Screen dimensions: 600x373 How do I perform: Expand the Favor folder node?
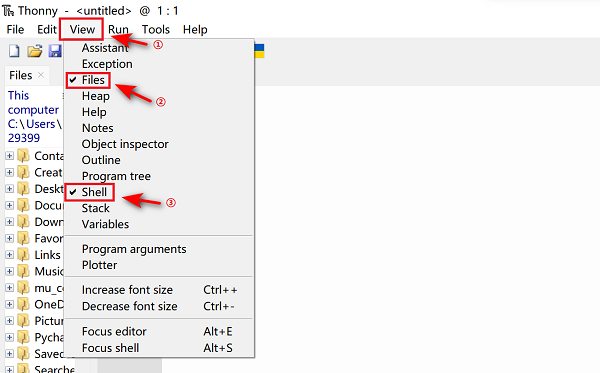pyautogui.click(x=10, y=238)
